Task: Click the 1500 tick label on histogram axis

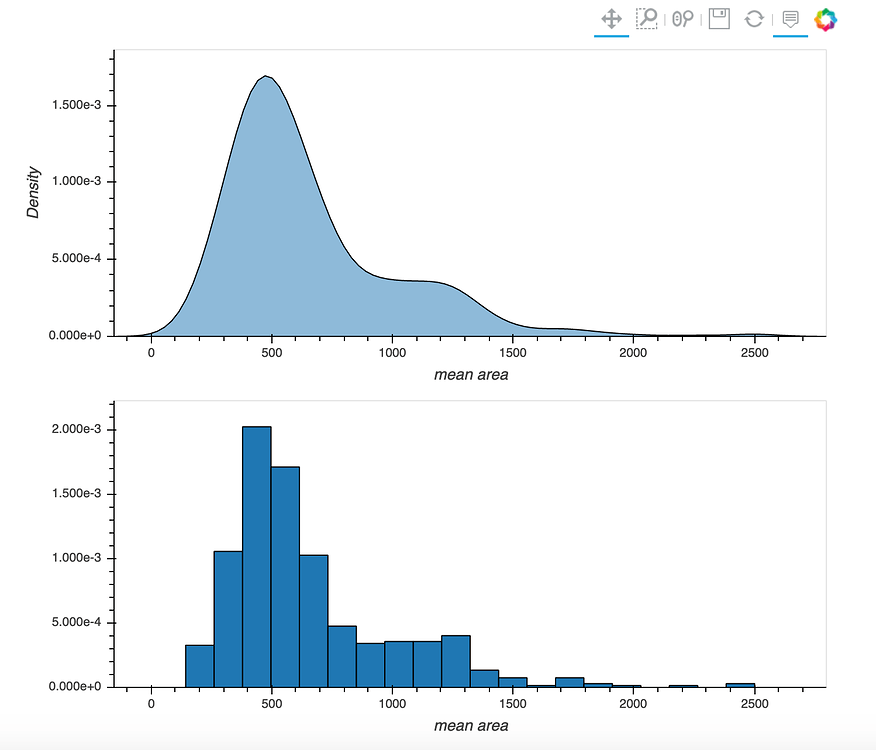Action: [513, 702]
